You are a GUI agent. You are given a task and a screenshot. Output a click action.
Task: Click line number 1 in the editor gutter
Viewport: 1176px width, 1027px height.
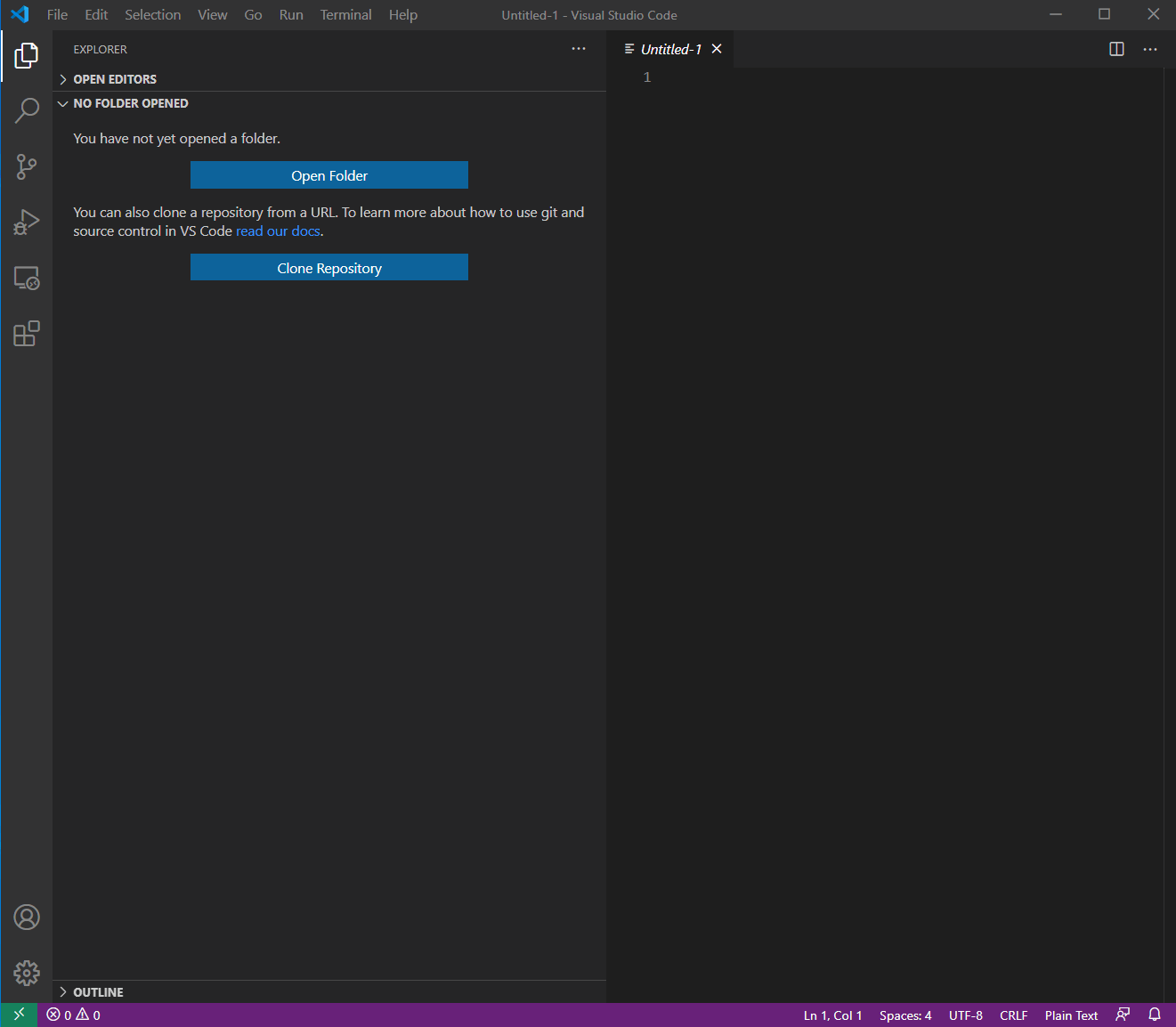pyautogui.click(x=647, y=77)
